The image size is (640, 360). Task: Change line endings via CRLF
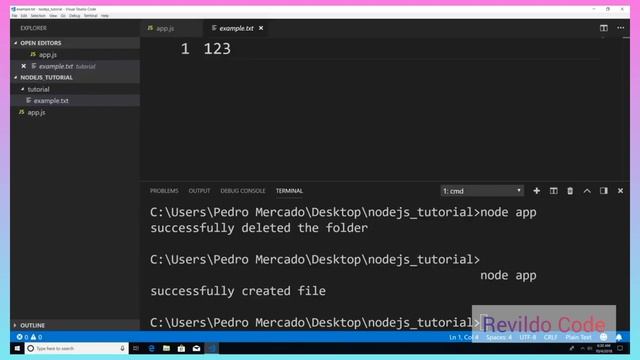(x=550, y=337)
